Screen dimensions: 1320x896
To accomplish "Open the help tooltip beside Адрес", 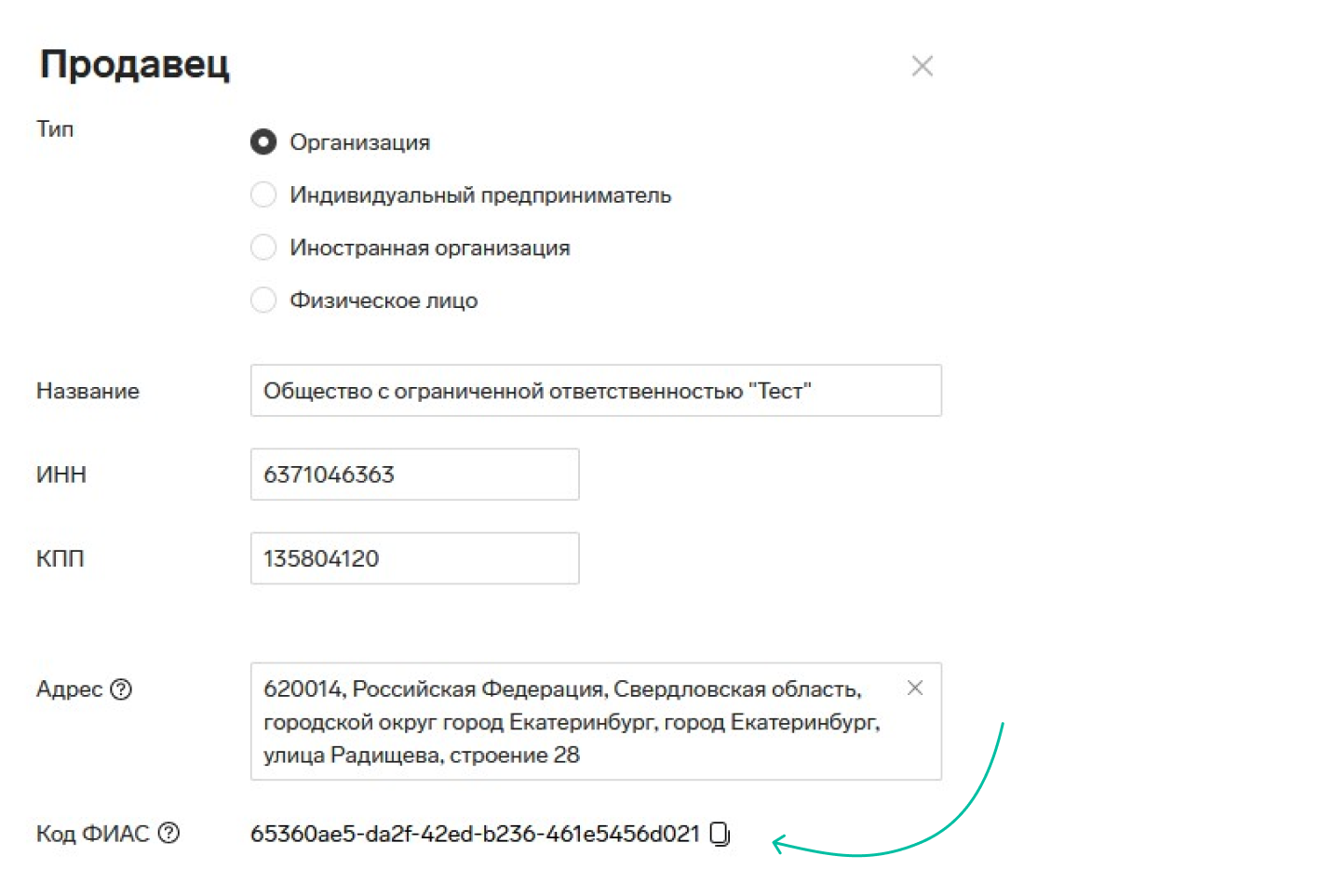I will click(x=121, y=689).
